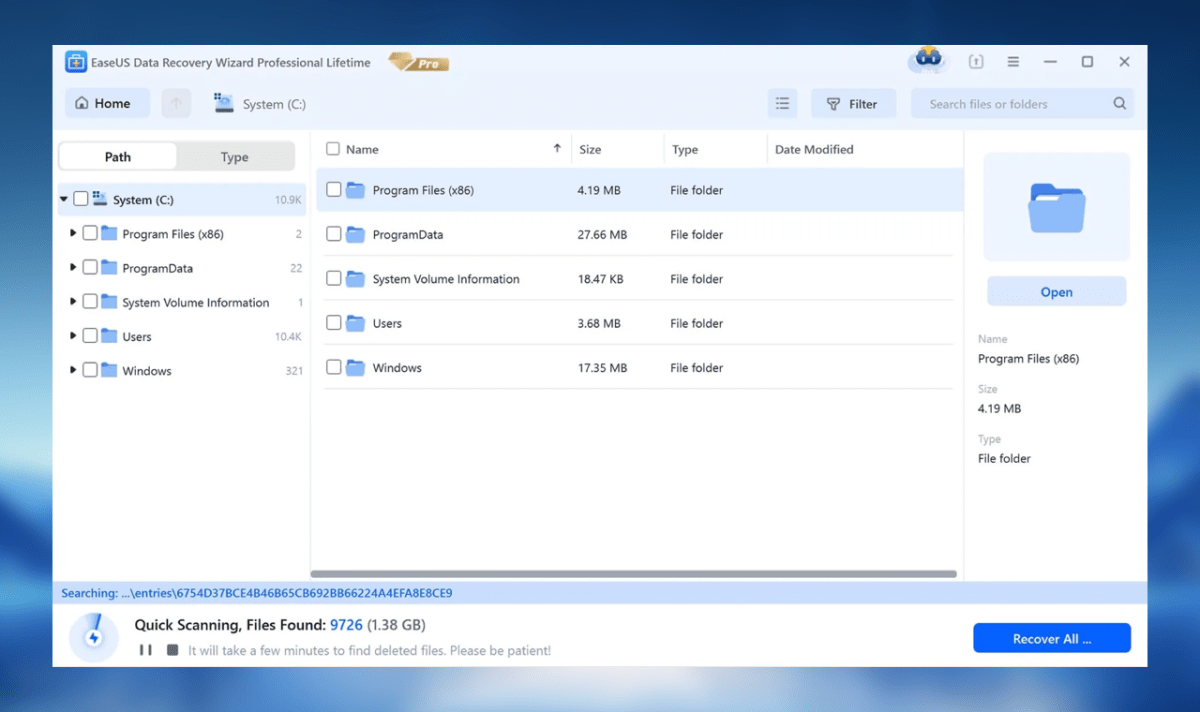The image size is (1200, 712).
Task: Expand System Volume Information tree node
Action: click(x=73, y=302)
